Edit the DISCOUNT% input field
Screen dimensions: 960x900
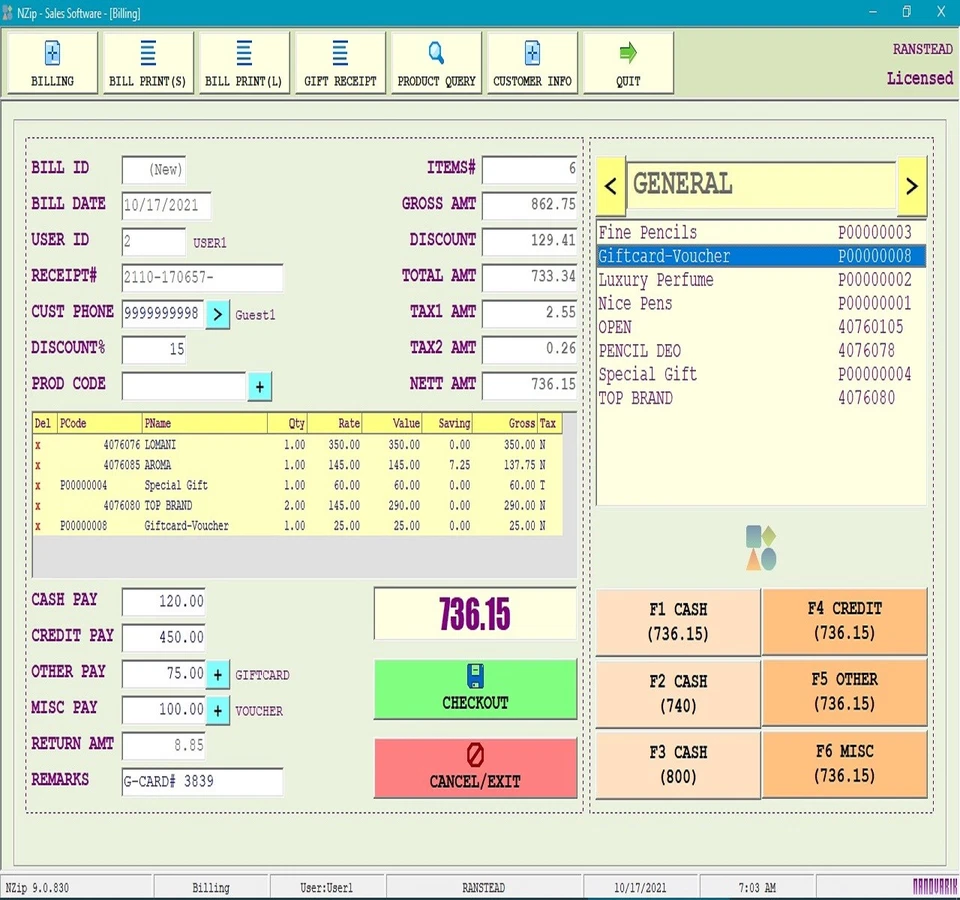[x=155, y=350]
